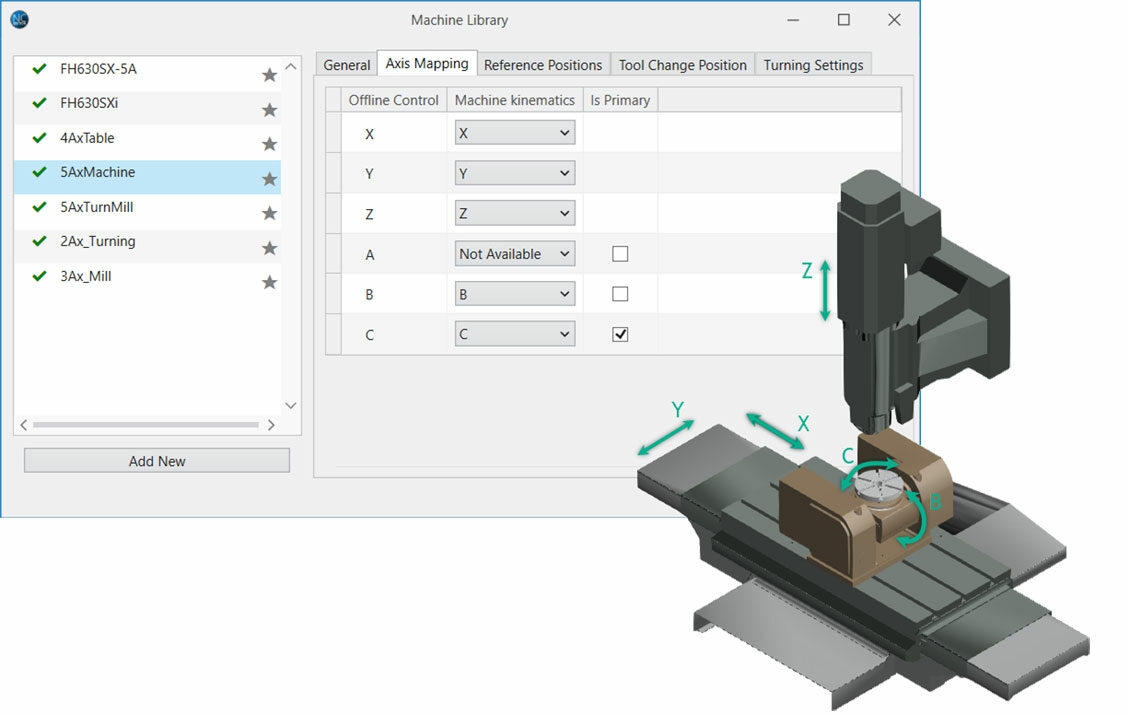Click the green checkmark beside 5AxTurnMill
Viewport: 1128px width, 715px height.
click(x=40, y=207)
